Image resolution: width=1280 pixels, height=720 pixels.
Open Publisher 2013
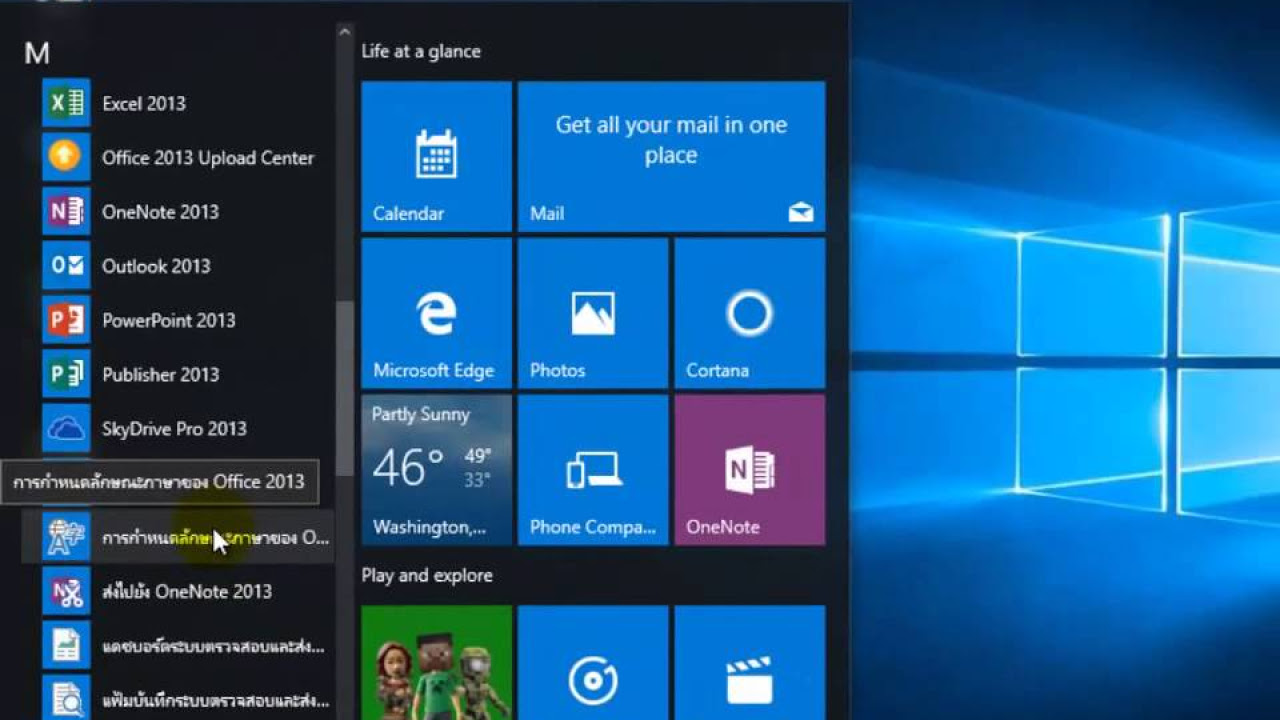(178, 374)
